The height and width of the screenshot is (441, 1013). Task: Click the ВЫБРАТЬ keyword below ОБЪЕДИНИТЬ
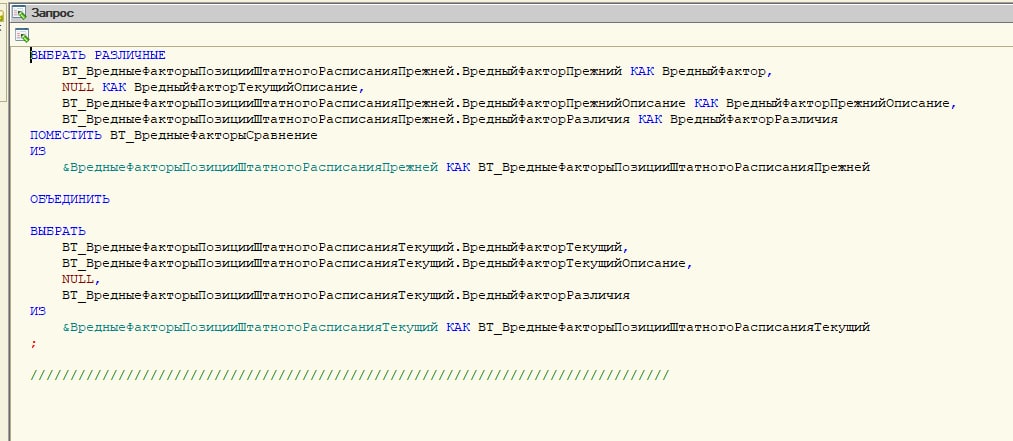point(58,232)
